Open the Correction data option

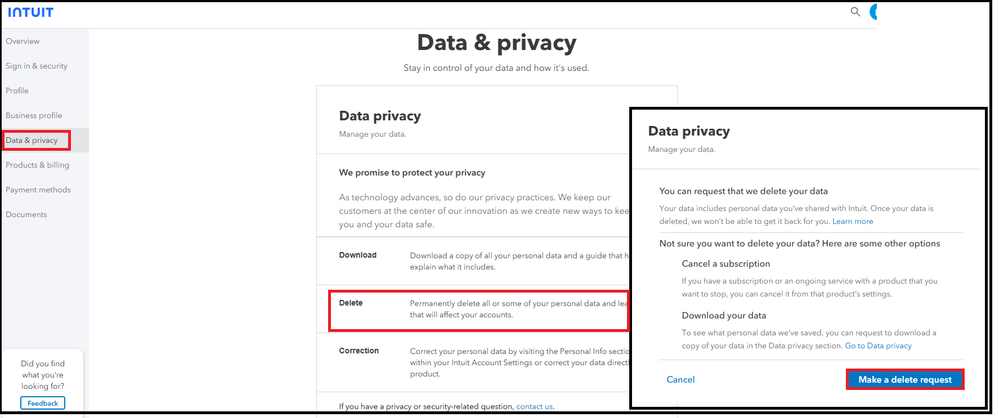click(359, 351)
